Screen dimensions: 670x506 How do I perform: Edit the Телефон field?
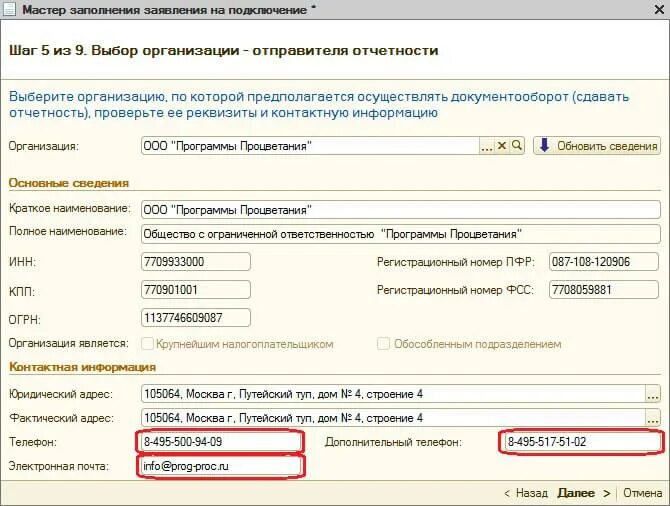(220, 442)
